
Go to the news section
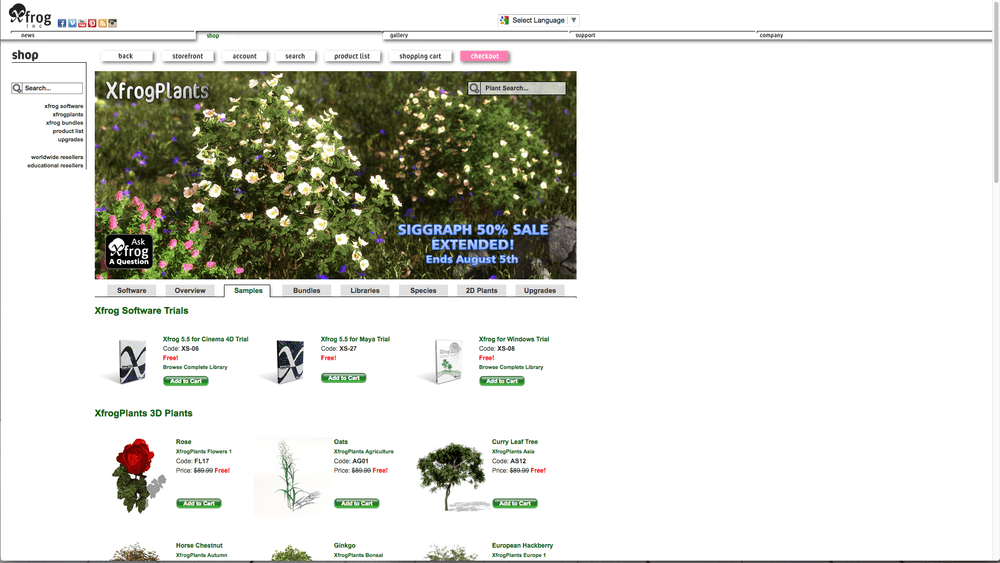[x=27, y=35]
